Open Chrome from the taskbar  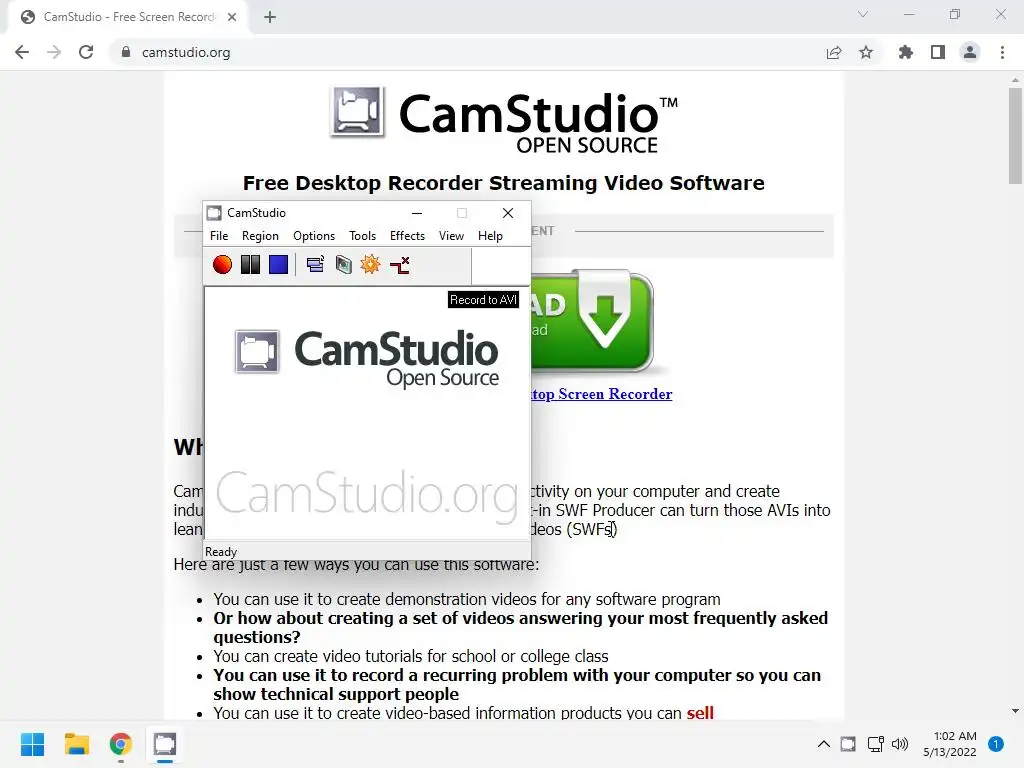click(121, 744)
